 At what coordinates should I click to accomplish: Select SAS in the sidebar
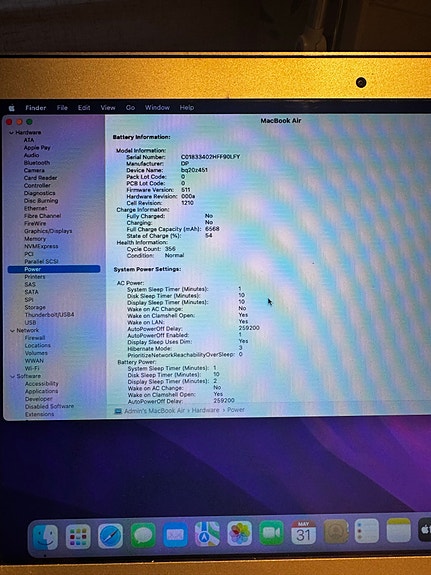tap(30, 285)
